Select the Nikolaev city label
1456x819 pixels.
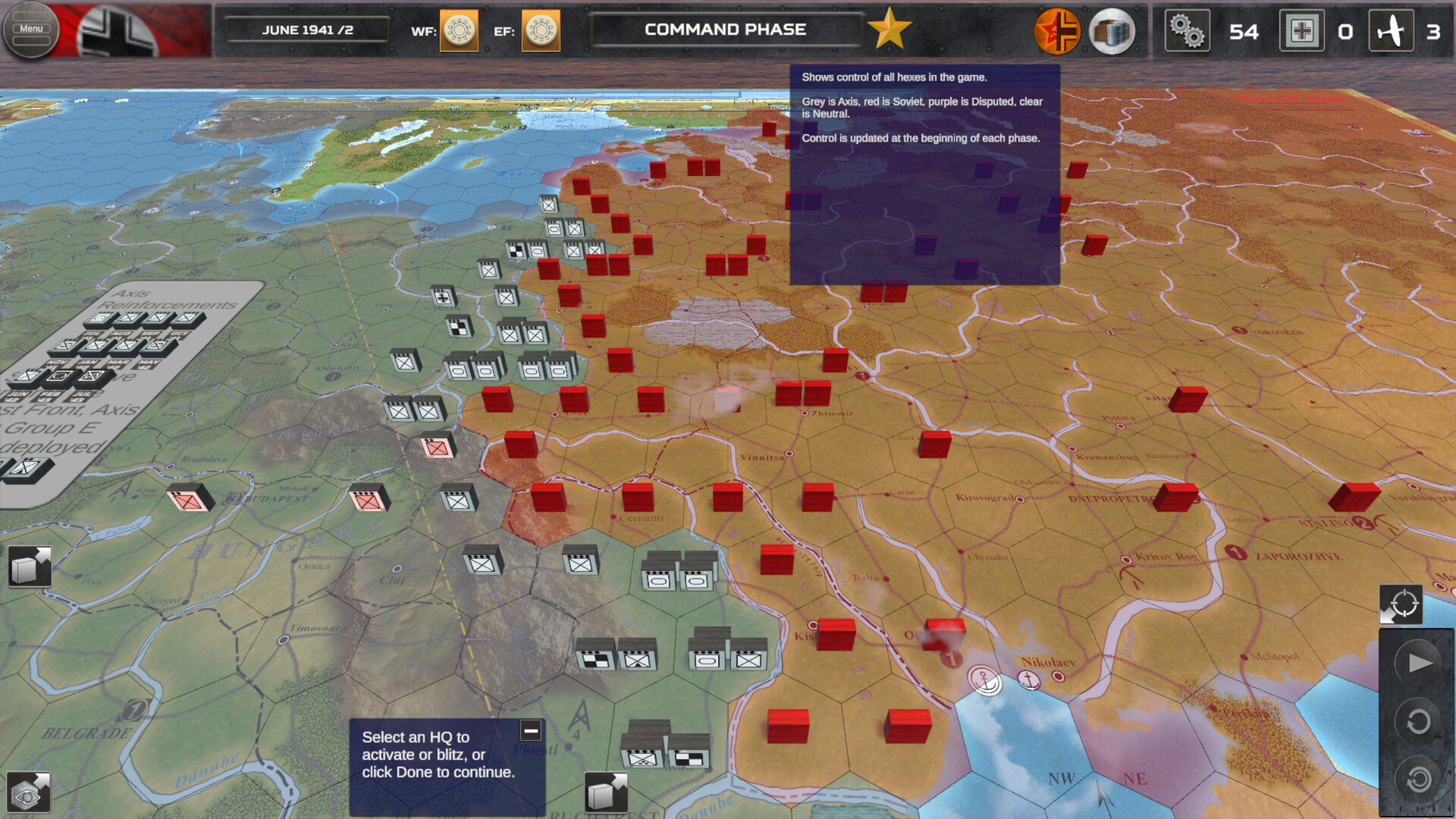click(x=1048, y=662)
